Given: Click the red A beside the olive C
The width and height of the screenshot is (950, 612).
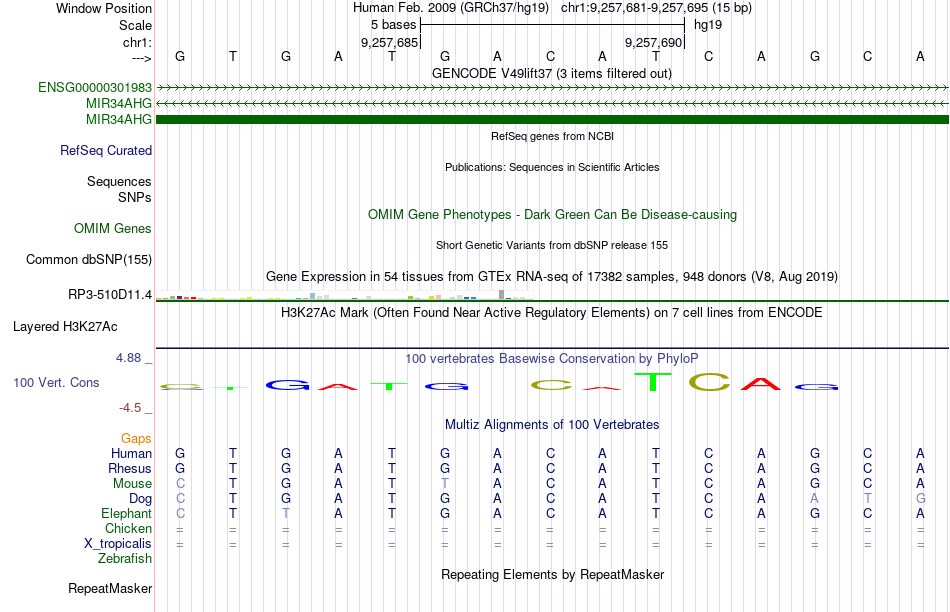Looking at the screenshot, I should tap(761, 384).
